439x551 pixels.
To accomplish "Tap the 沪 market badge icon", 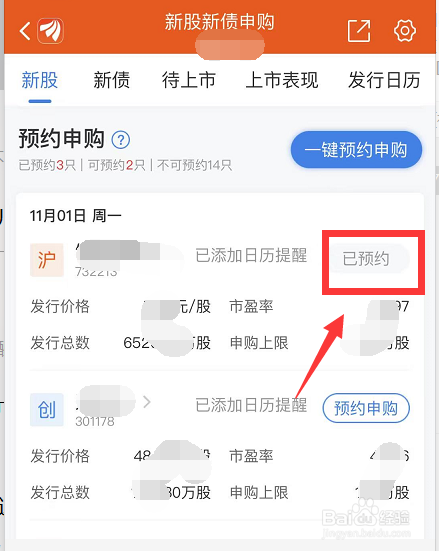I will coord(47,260).
